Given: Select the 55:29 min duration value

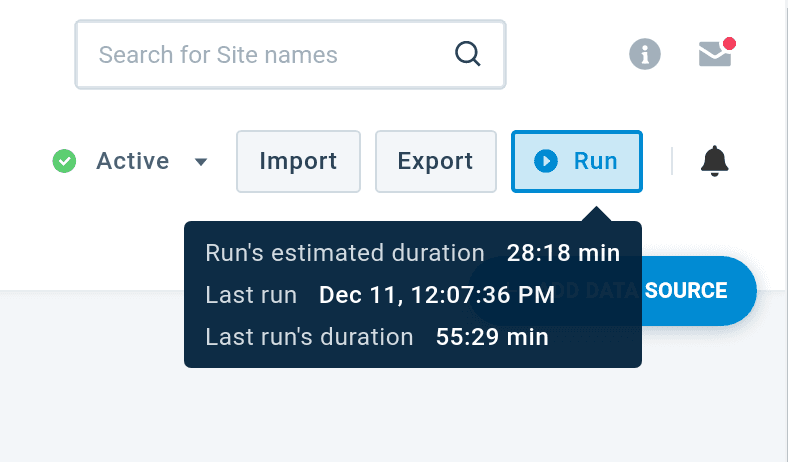Looking at the screenshot, I should [x=492, y=337].
